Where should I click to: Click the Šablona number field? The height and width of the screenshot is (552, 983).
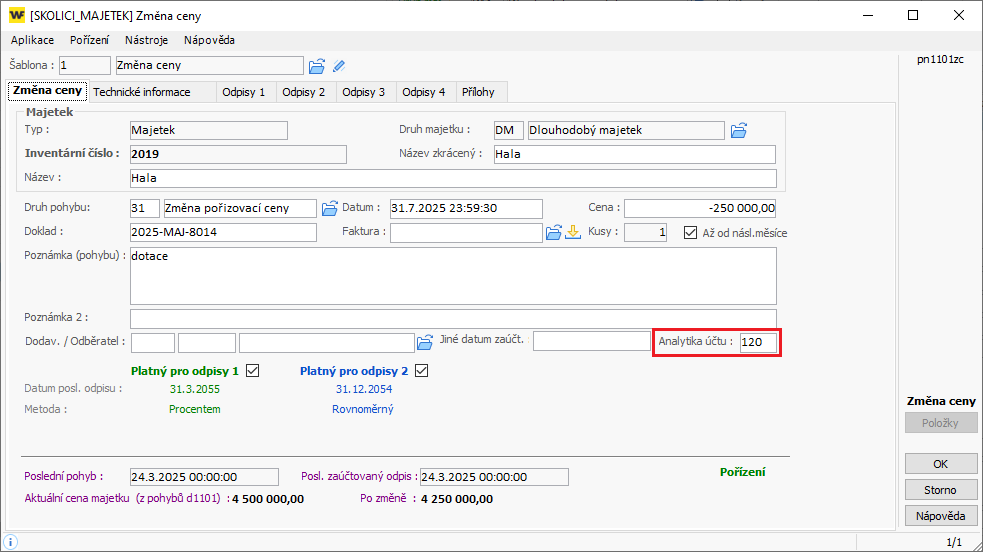[85, 65]
